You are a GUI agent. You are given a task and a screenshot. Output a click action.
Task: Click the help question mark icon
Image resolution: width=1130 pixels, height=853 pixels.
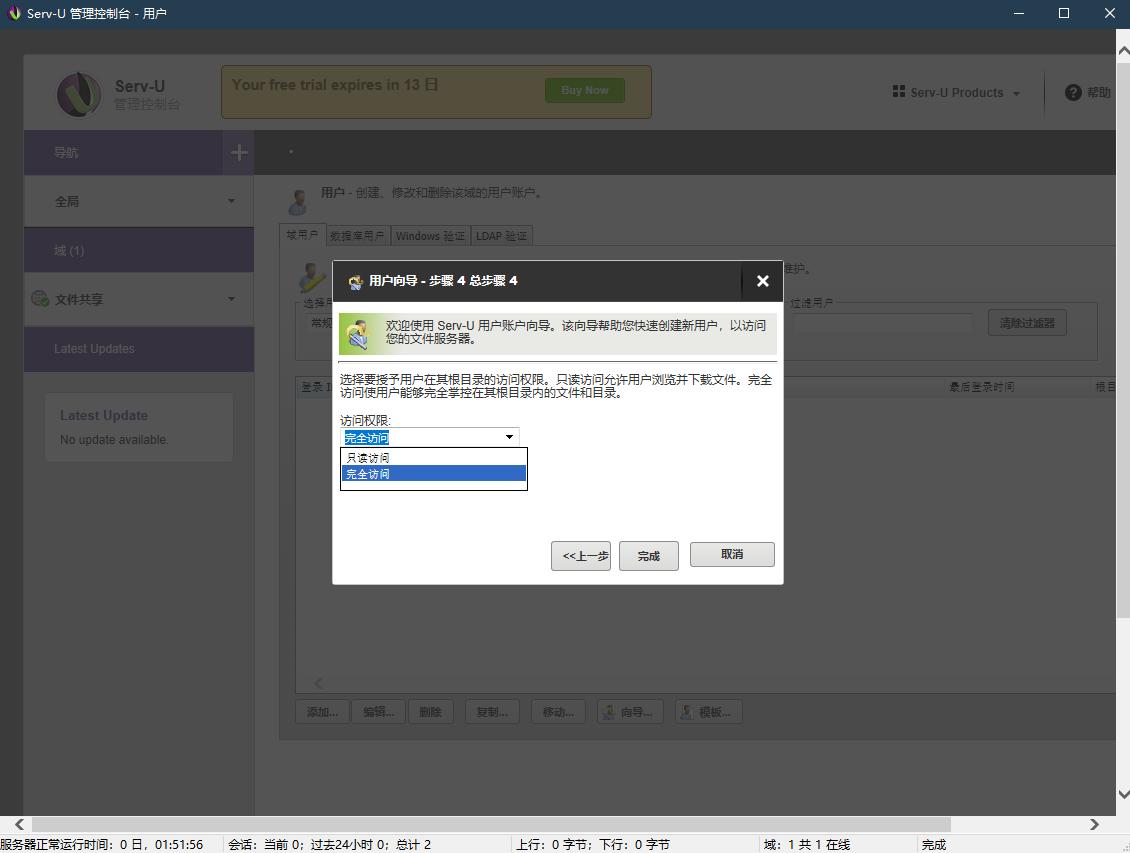(1073, 92)
